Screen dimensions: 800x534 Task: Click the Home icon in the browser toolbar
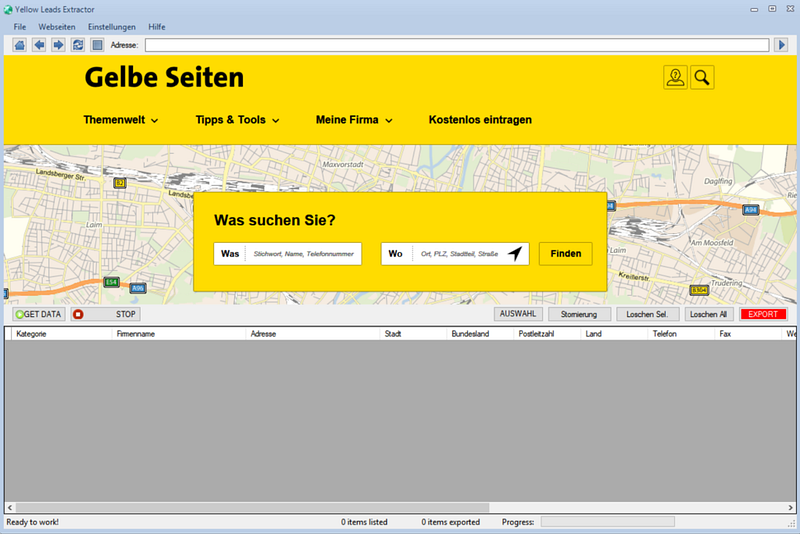[x=20, y=45]
